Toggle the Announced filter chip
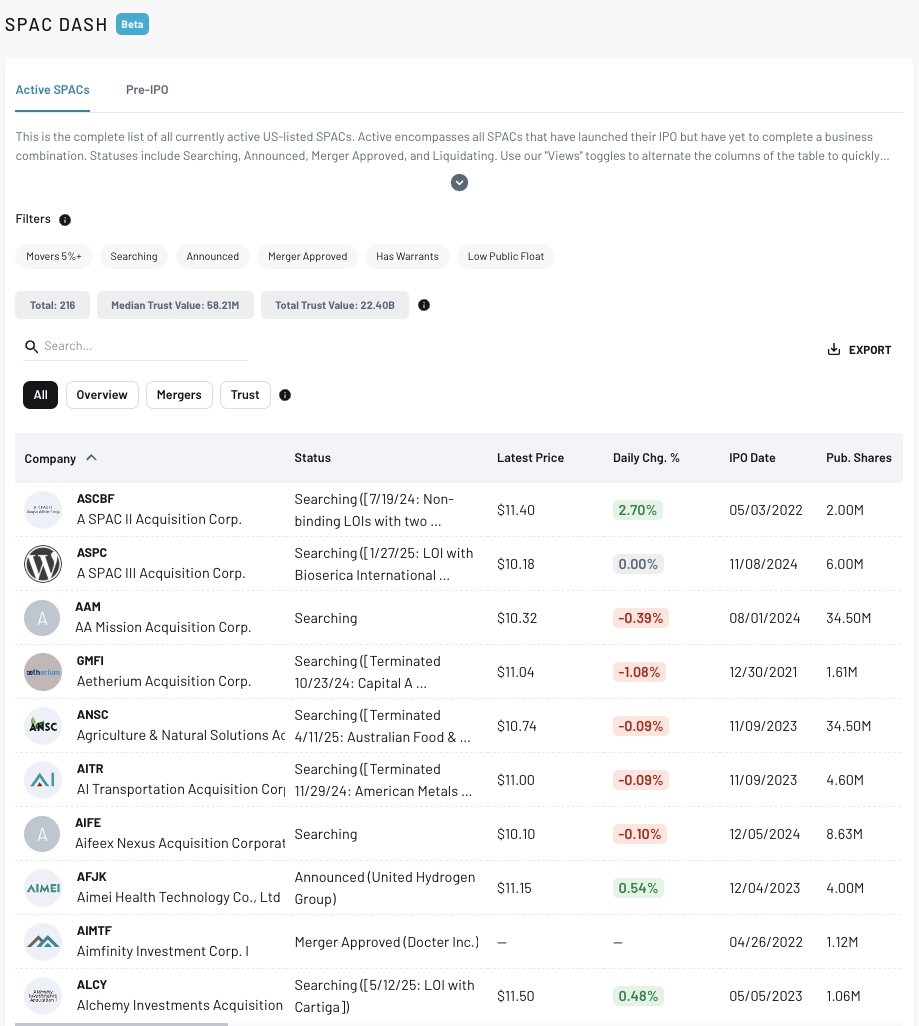 pyautogui.click(x=213, y=256)
